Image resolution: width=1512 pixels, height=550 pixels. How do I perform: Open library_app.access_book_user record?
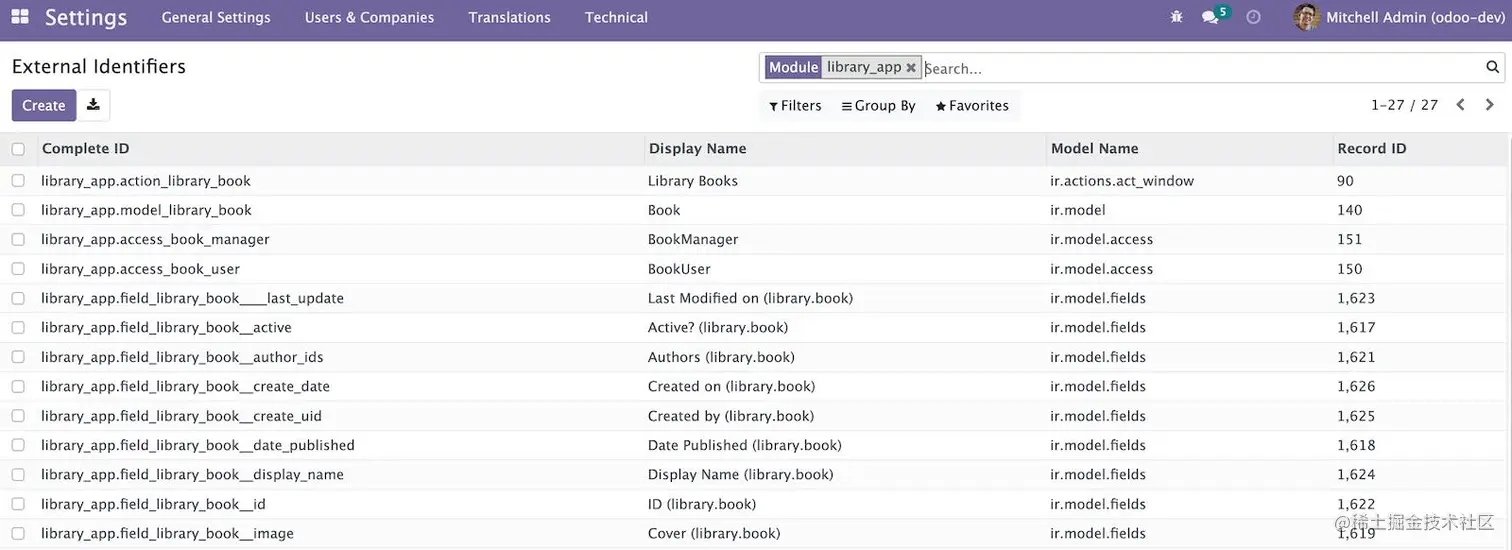pyautogui.click(x=140, y=269)
